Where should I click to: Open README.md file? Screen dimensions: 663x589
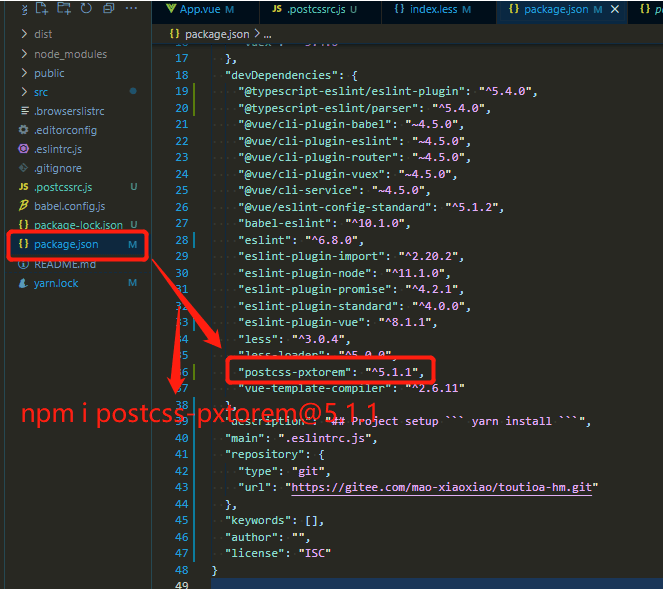pyautogui.click(x=65, y=264)
